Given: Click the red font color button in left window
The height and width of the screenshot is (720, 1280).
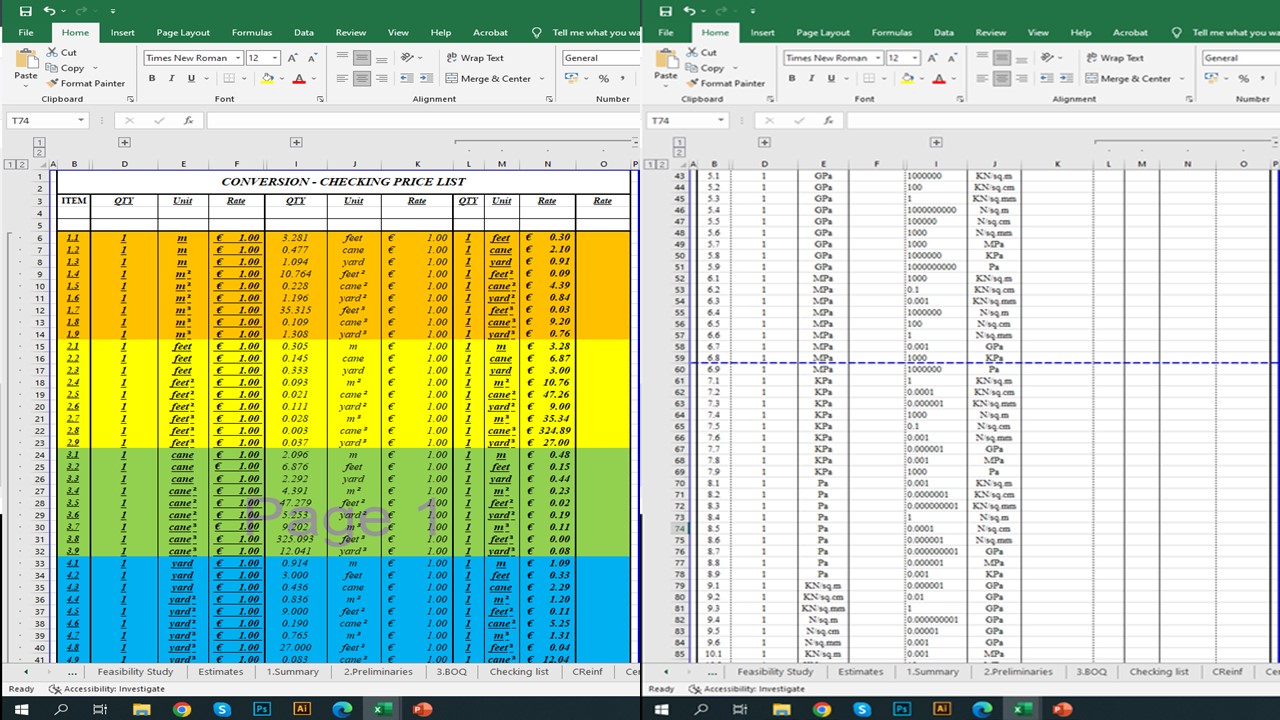Looking at the screenshot, I should click(x=298, y=79).
